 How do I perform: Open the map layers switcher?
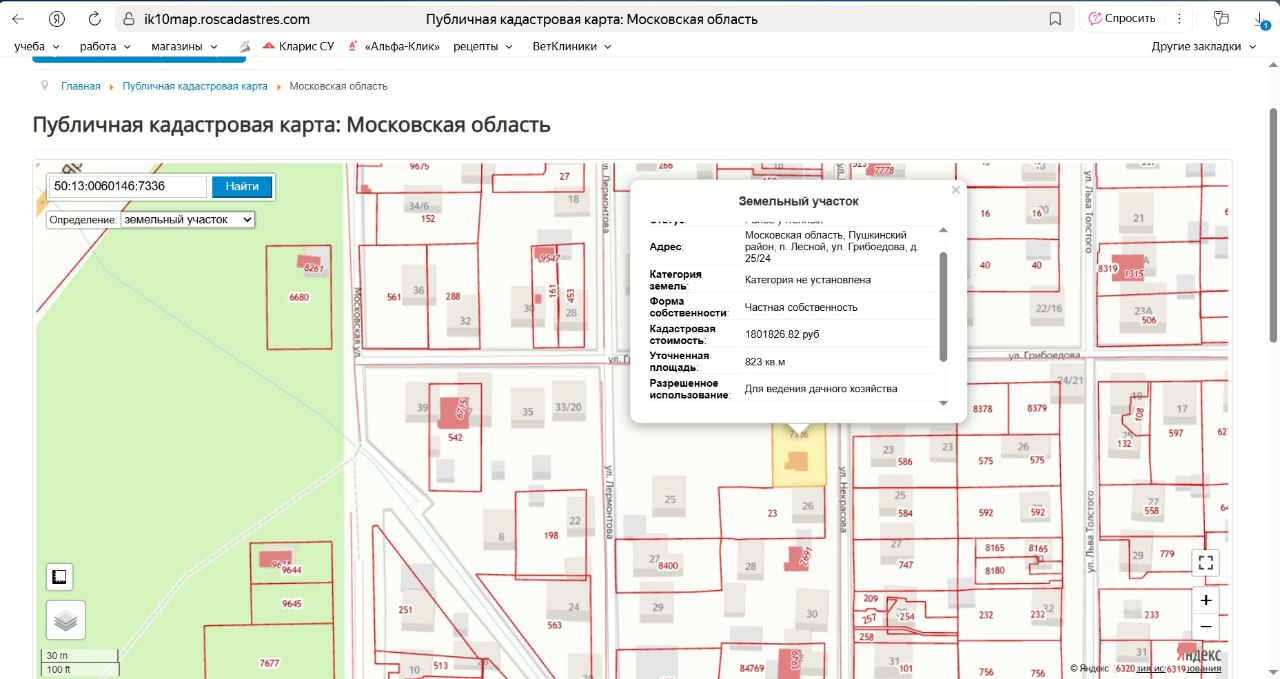(x=65, y=620)
